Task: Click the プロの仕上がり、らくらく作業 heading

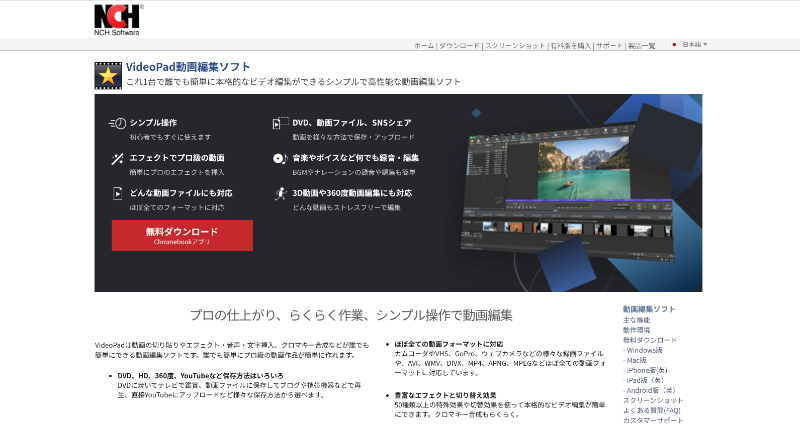Action: [x=351, y=315]
